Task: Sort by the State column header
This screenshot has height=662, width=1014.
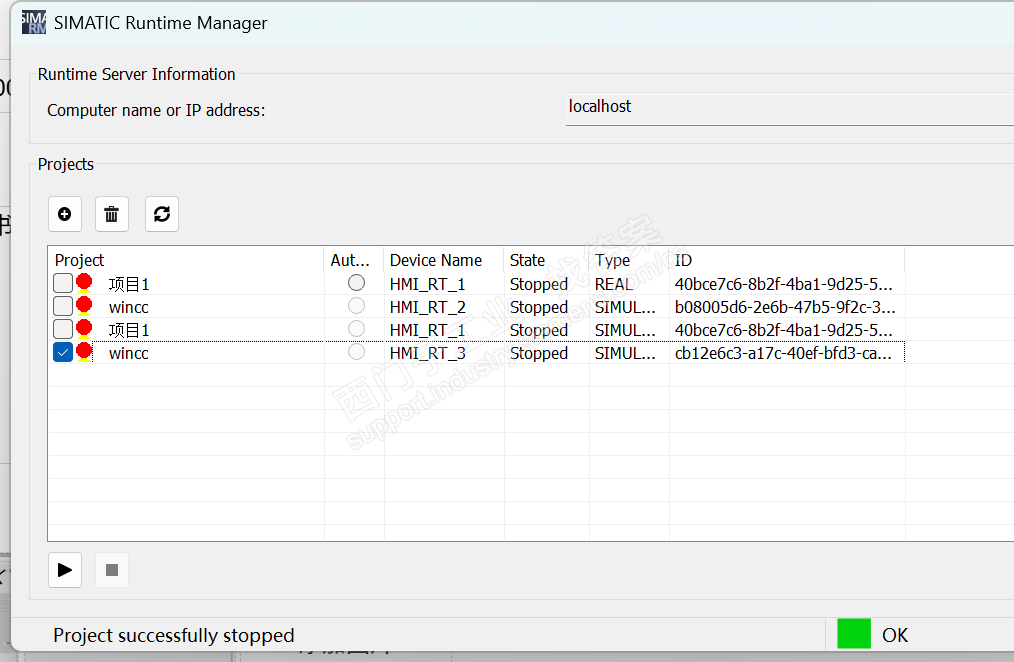Action: click(527, 260)
